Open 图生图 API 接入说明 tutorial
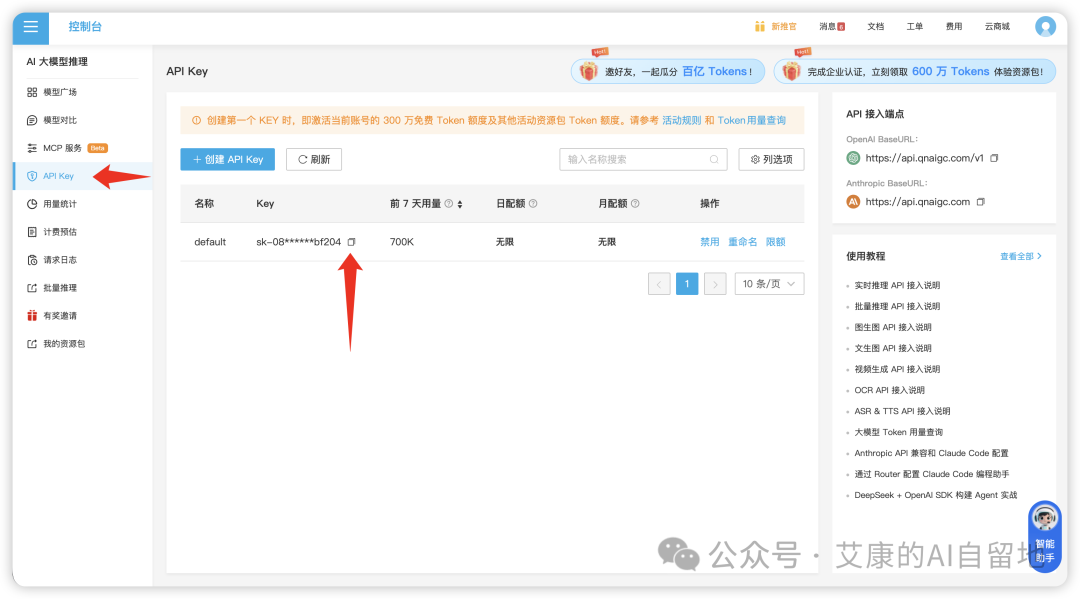 coord(893,327)
